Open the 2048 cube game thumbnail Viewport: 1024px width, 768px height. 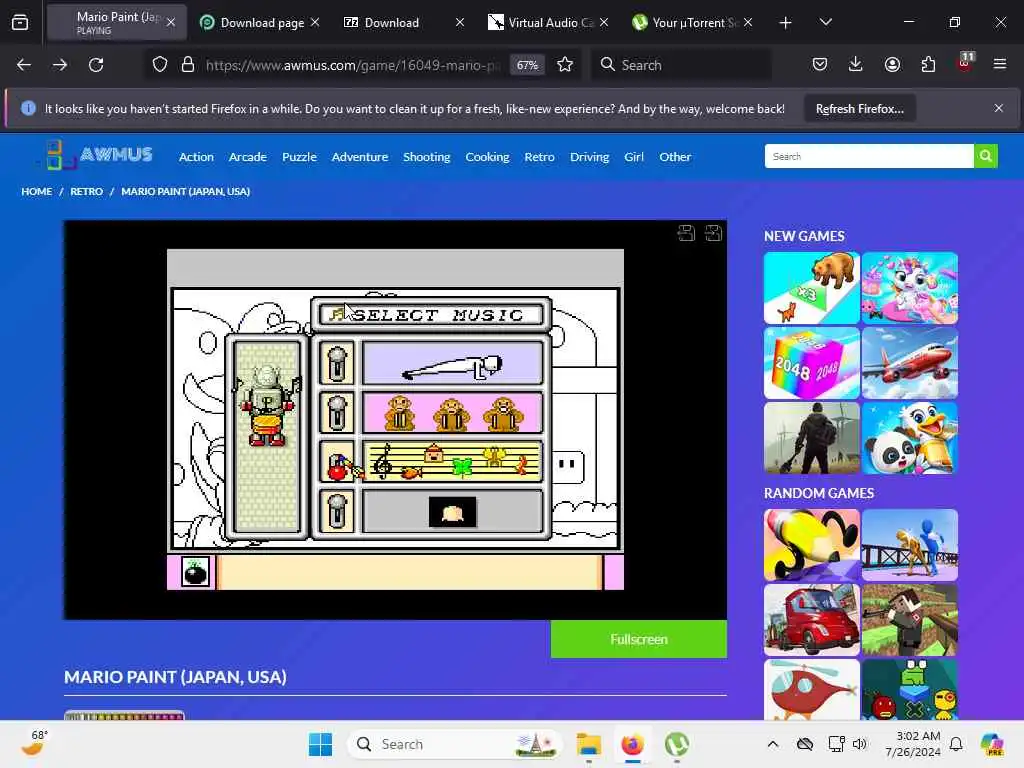(x=812, y=363)
